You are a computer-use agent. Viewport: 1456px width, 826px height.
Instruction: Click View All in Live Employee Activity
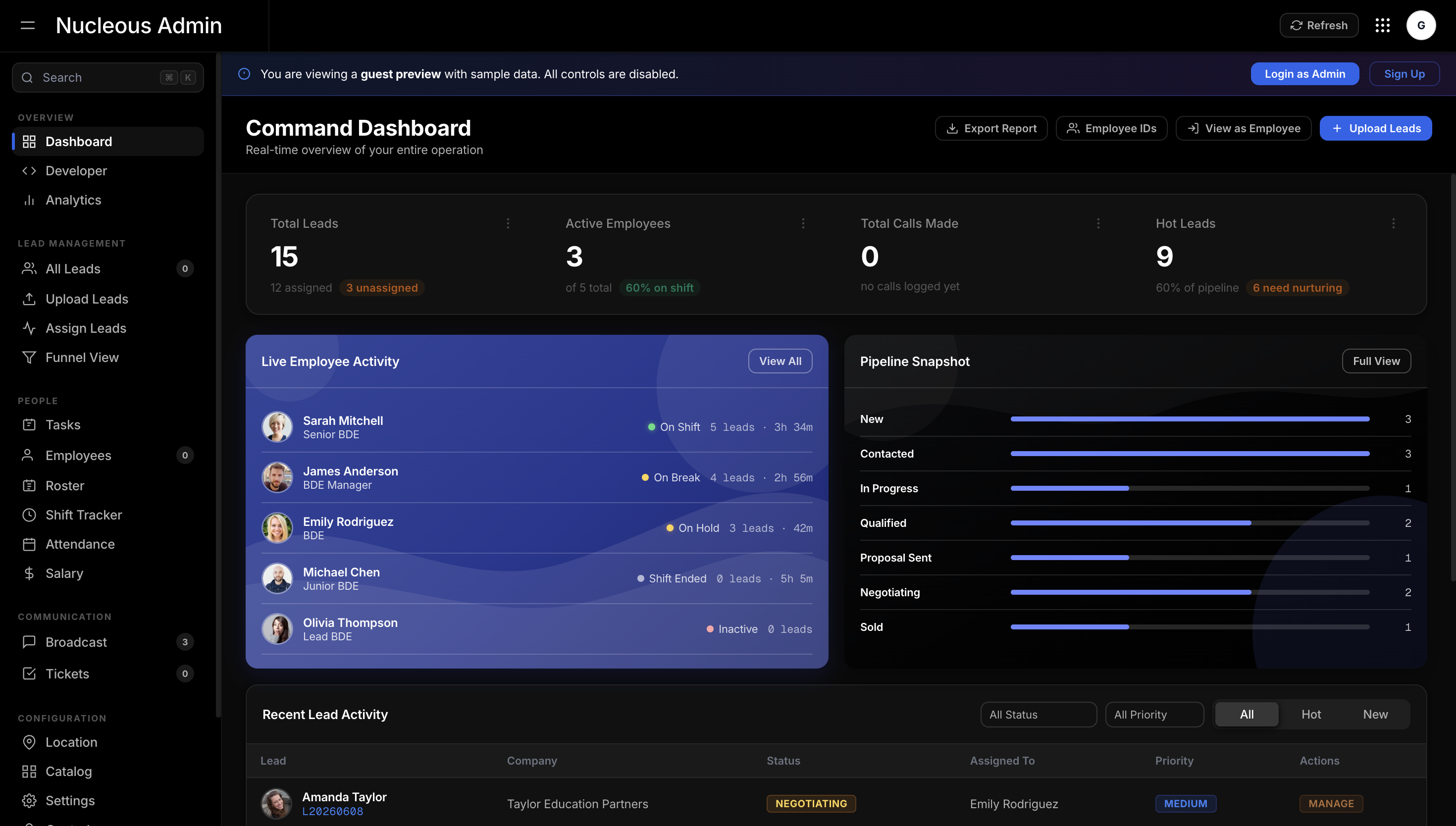pyautogui.click(x=780, y=361)
